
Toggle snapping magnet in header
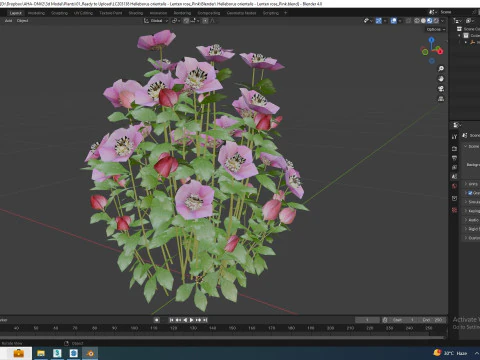[x=186, y=21]
